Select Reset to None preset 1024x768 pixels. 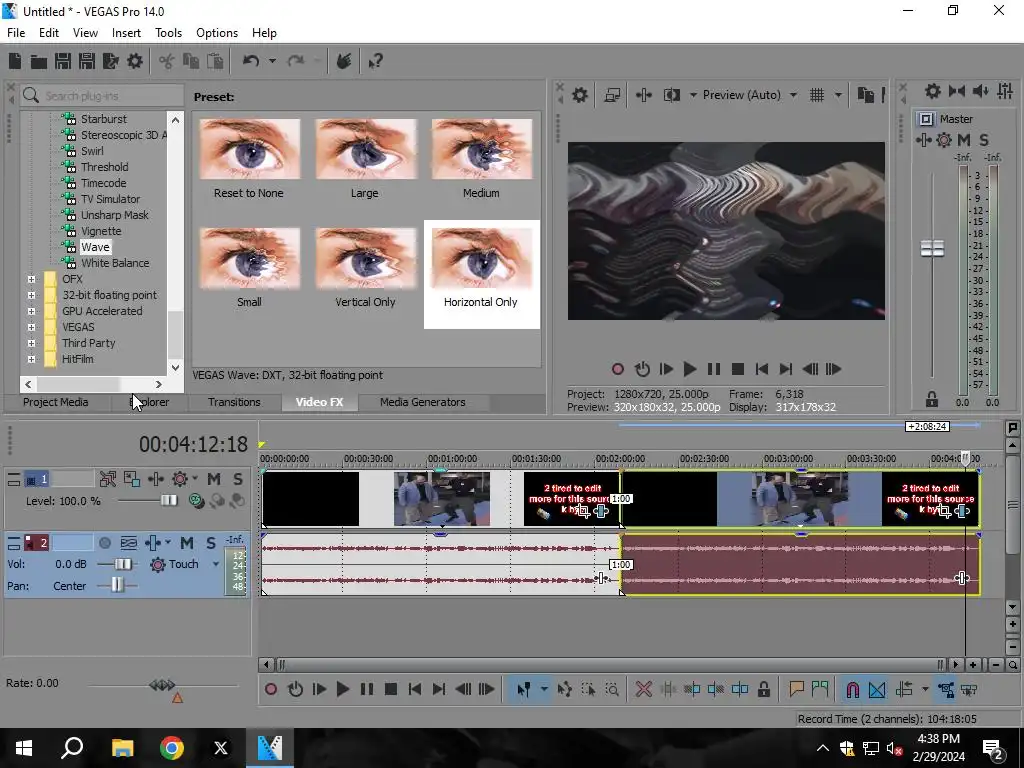click(249, 159)
